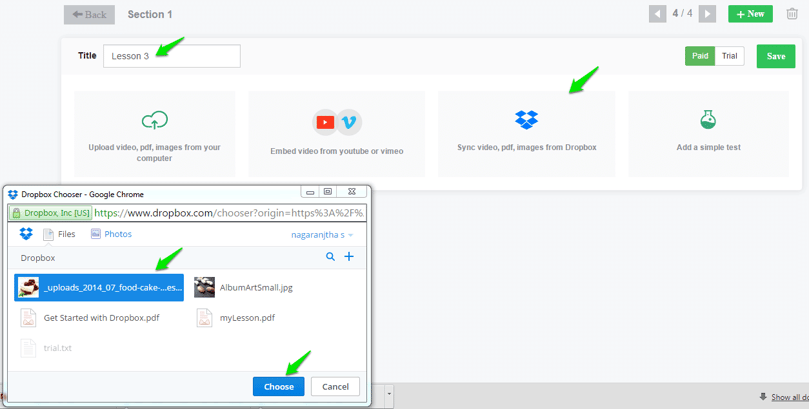Click PDF icon of Get Started file
The image size is (809, 409).
28,318
